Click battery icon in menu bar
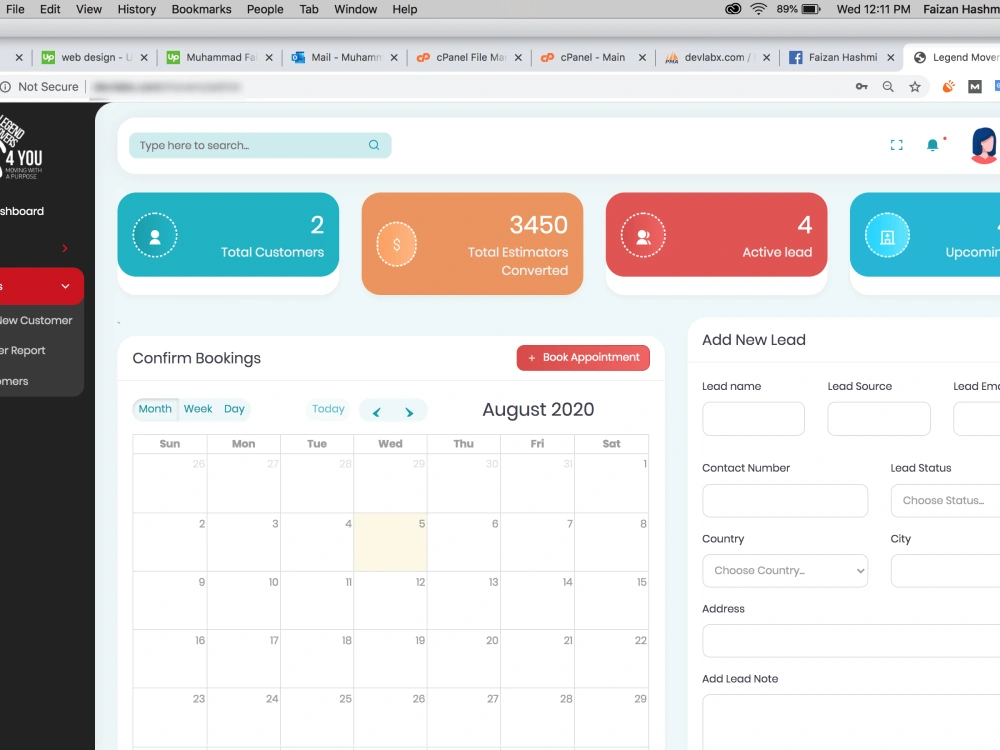 coord(811,9)
